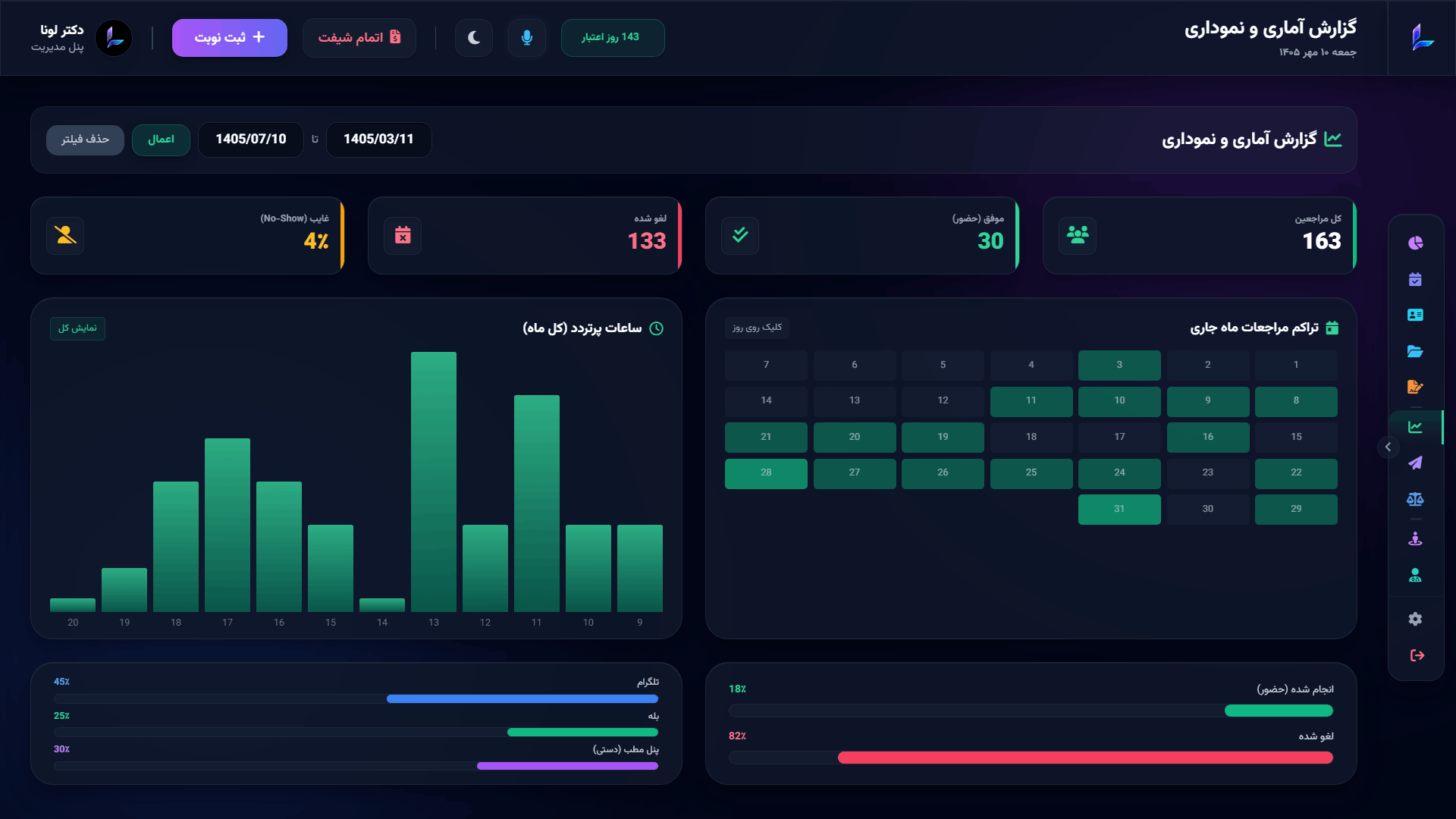1456x819 pixels.
Task: Open the patient ID card sidebar icon
Action: (1415, 315)
